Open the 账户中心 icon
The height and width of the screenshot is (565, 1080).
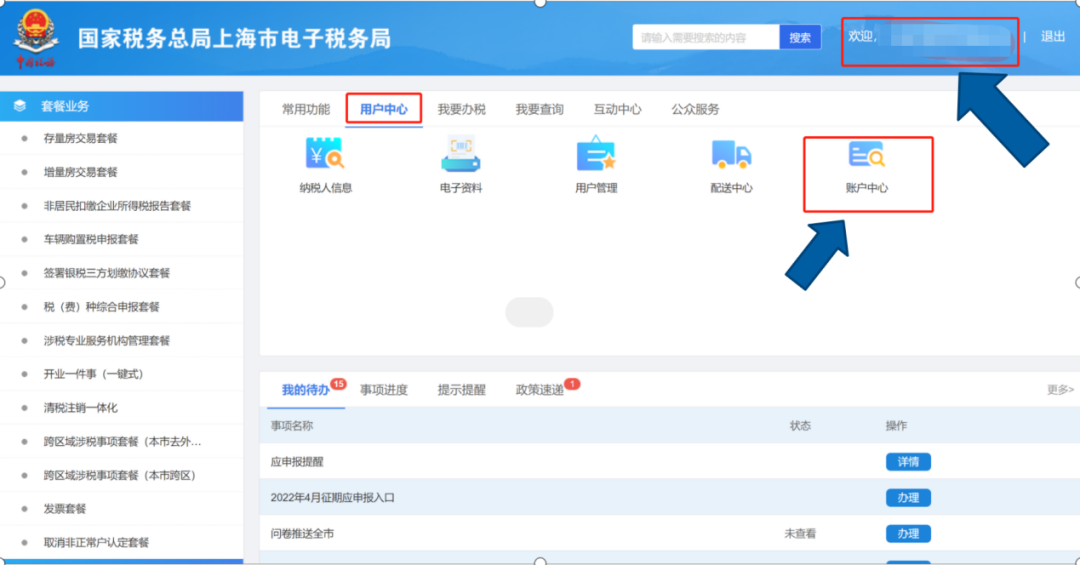866,154
